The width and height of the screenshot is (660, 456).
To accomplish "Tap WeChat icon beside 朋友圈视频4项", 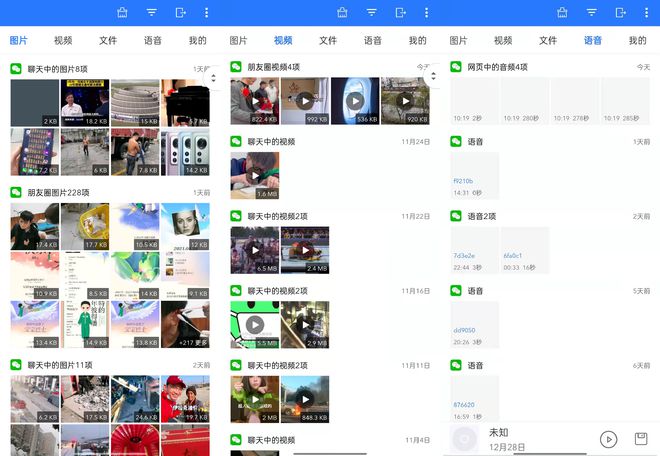I will point(236,67).
